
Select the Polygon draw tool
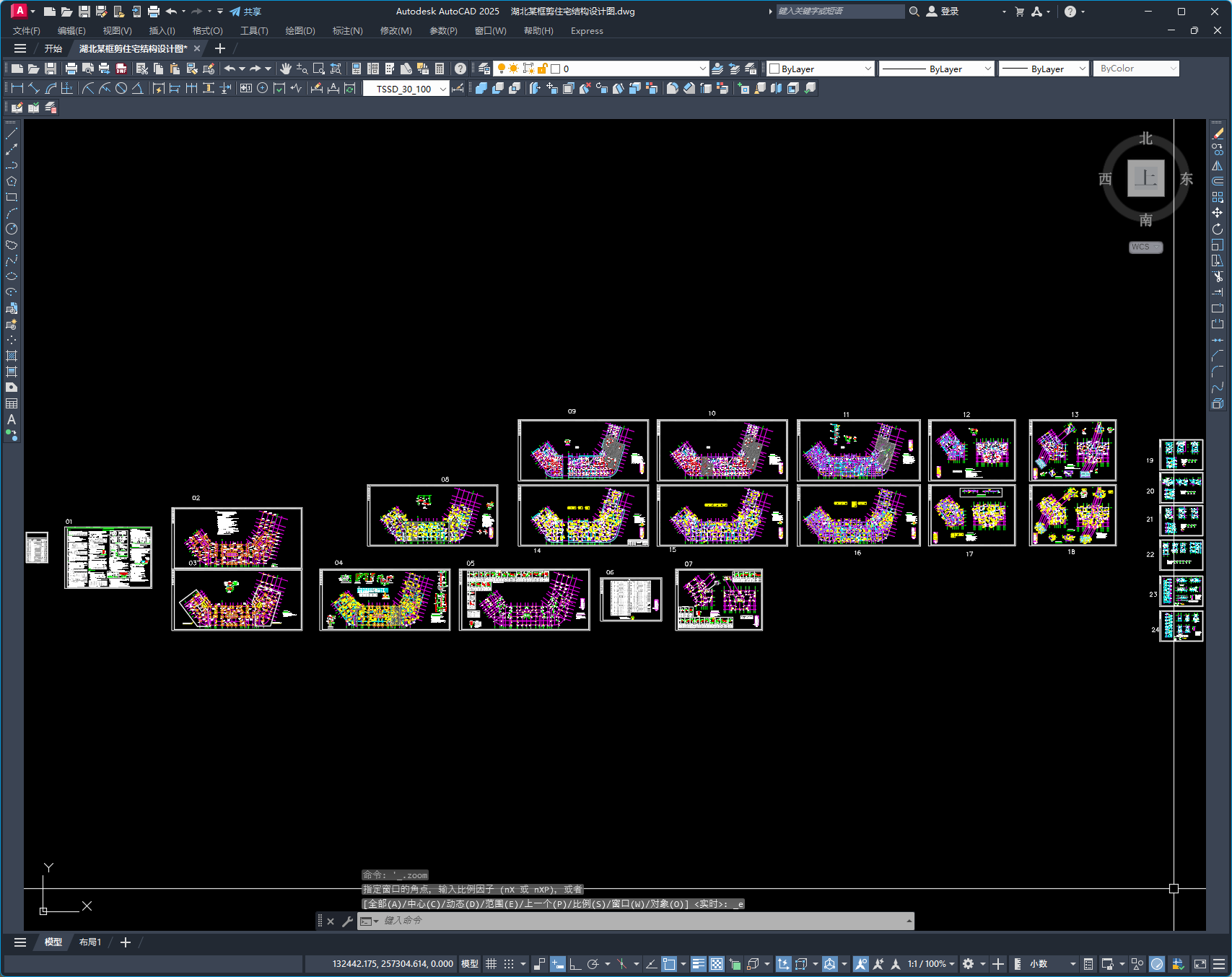click(12, 181)
